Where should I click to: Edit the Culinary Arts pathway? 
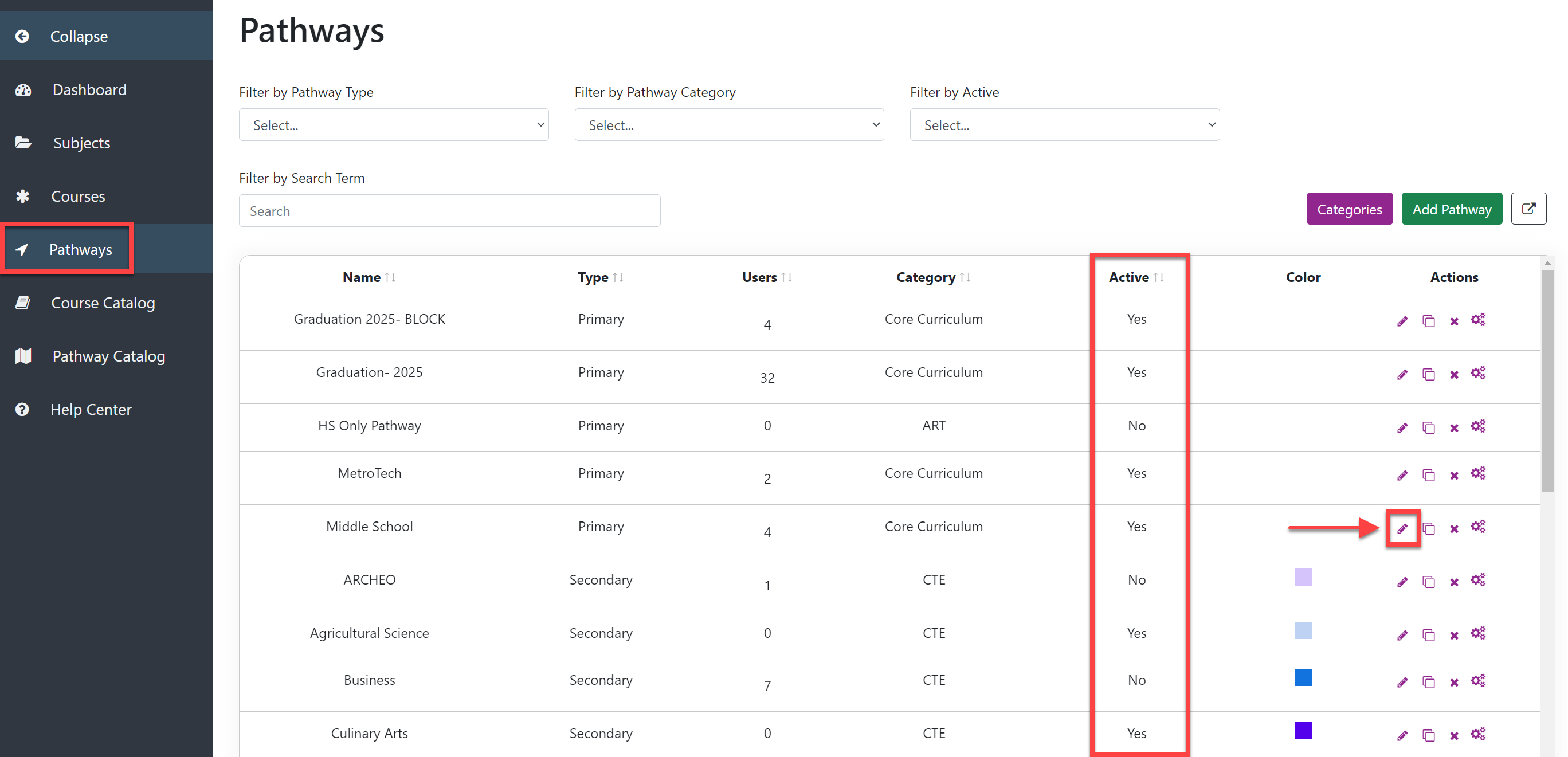point(1402,736)
